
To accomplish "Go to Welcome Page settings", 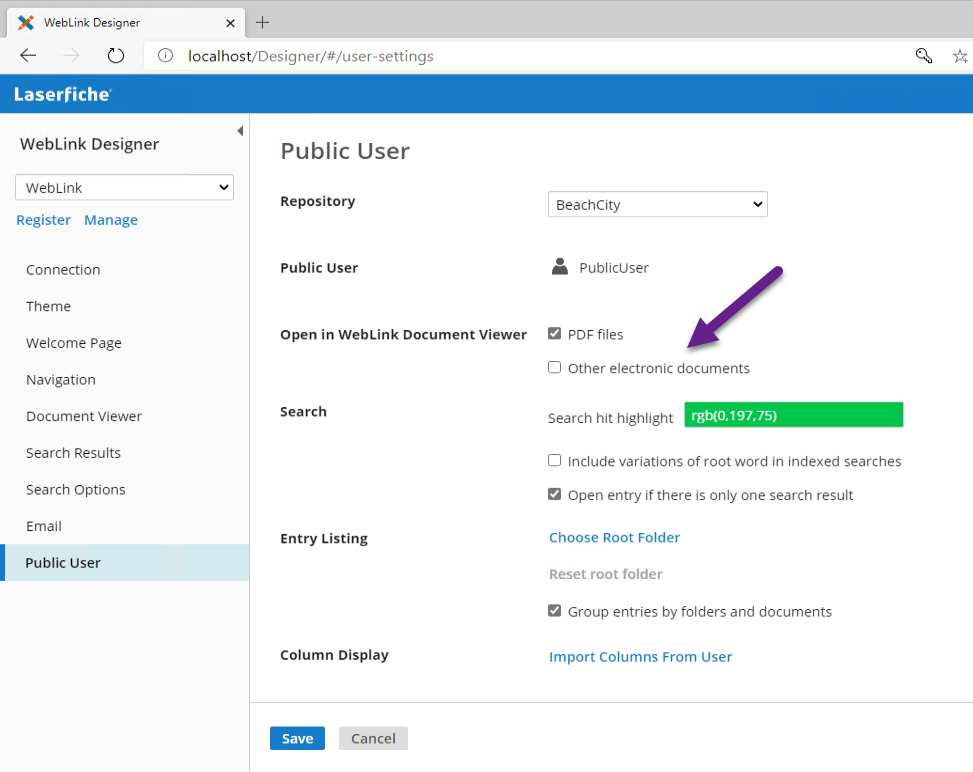I will 74,343.
